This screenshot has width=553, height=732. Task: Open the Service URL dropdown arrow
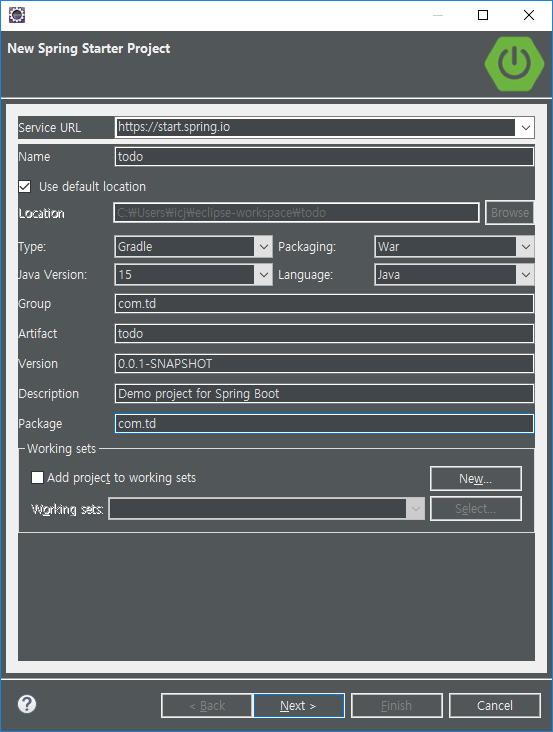coord(525,127)
